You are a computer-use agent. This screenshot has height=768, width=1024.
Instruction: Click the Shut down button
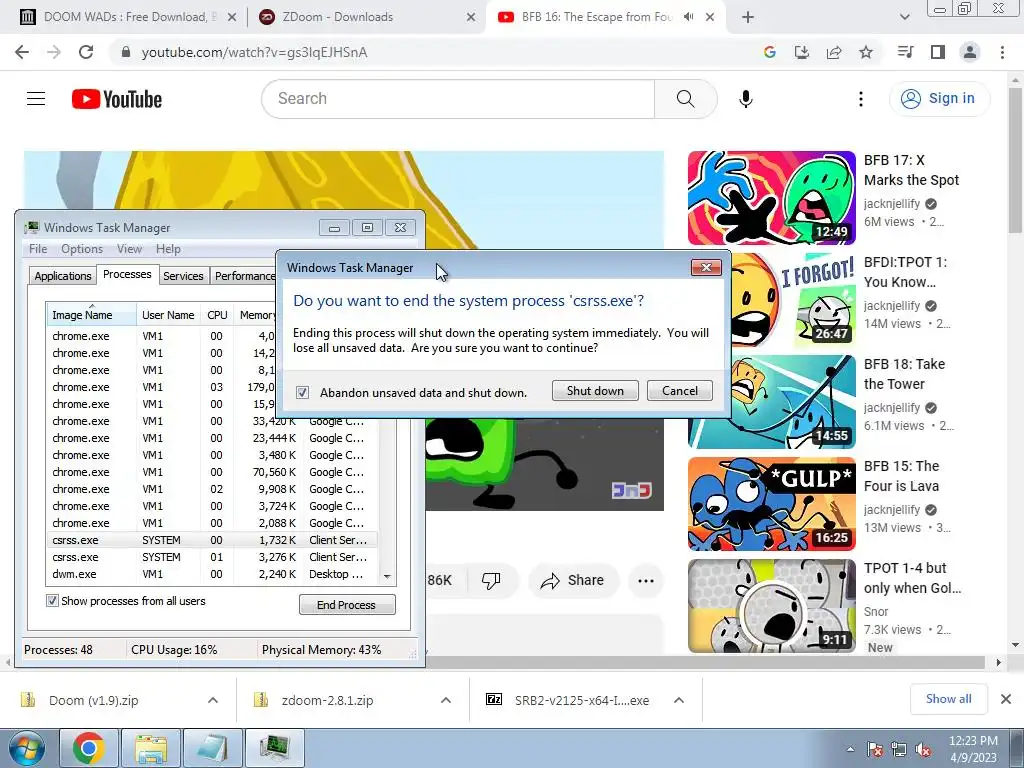point(595,391)
